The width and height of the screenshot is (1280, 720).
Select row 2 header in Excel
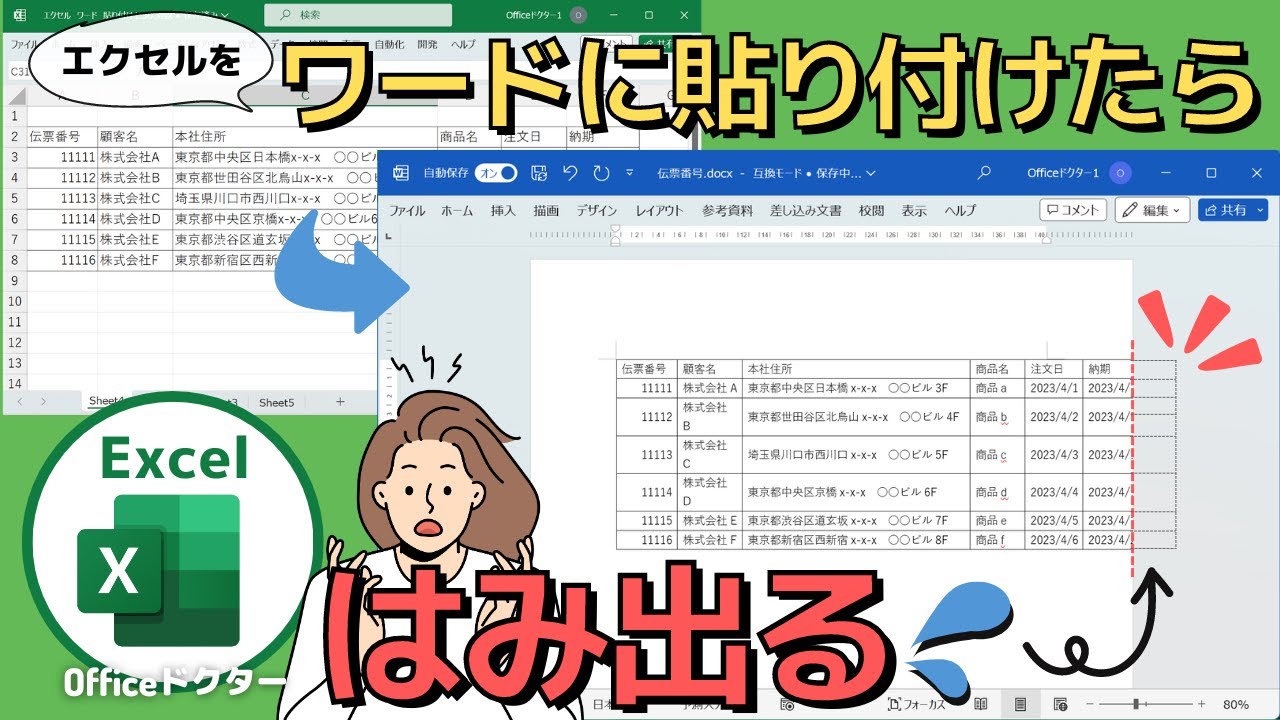[x=14, y=137]
